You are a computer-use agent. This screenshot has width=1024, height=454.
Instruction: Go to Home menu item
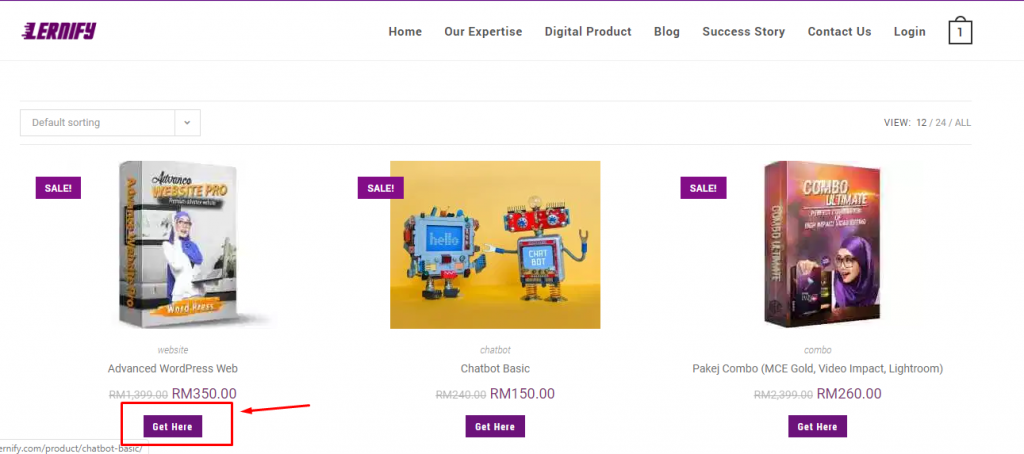click(405, 32)
